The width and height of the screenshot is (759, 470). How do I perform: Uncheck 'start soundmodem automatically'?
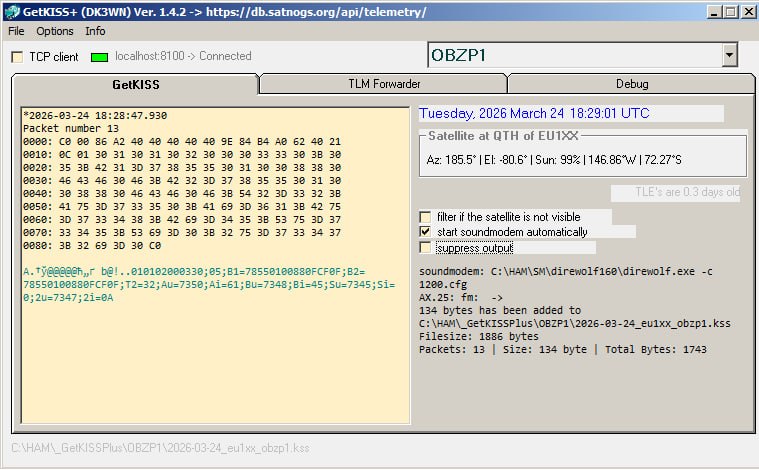tap(426, 232)
